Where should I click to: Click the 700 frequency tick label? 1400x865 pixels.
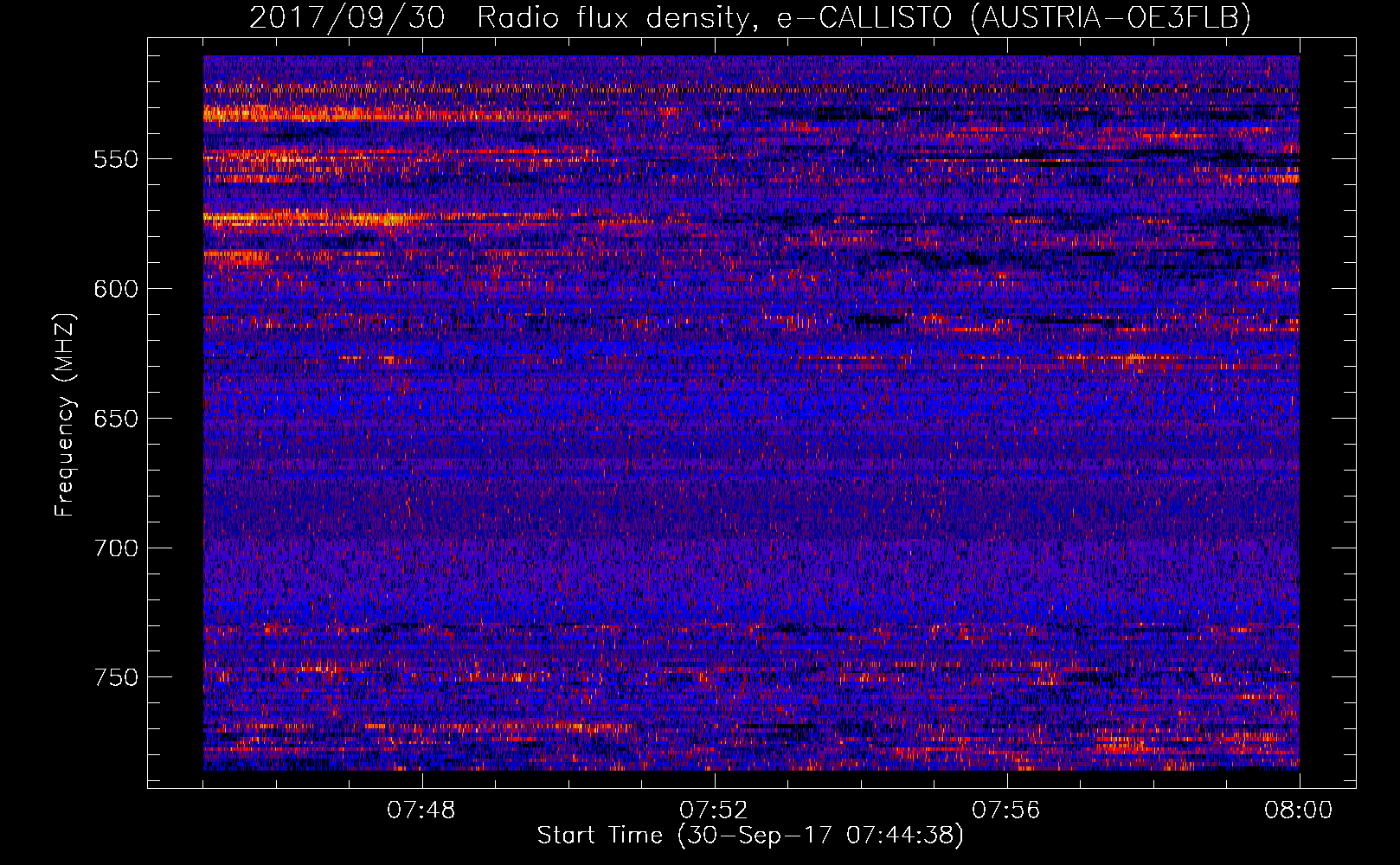click(x=116, y=548)
